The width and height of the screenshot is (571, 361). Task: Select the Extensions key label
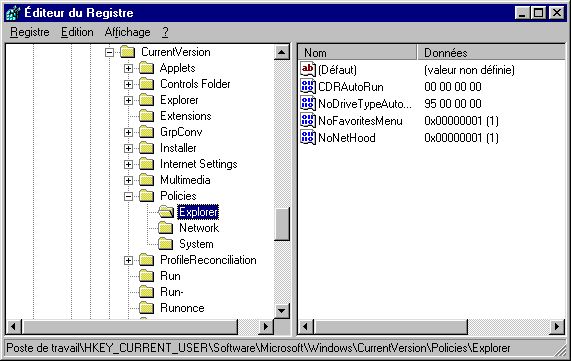[x=186, y=116]
